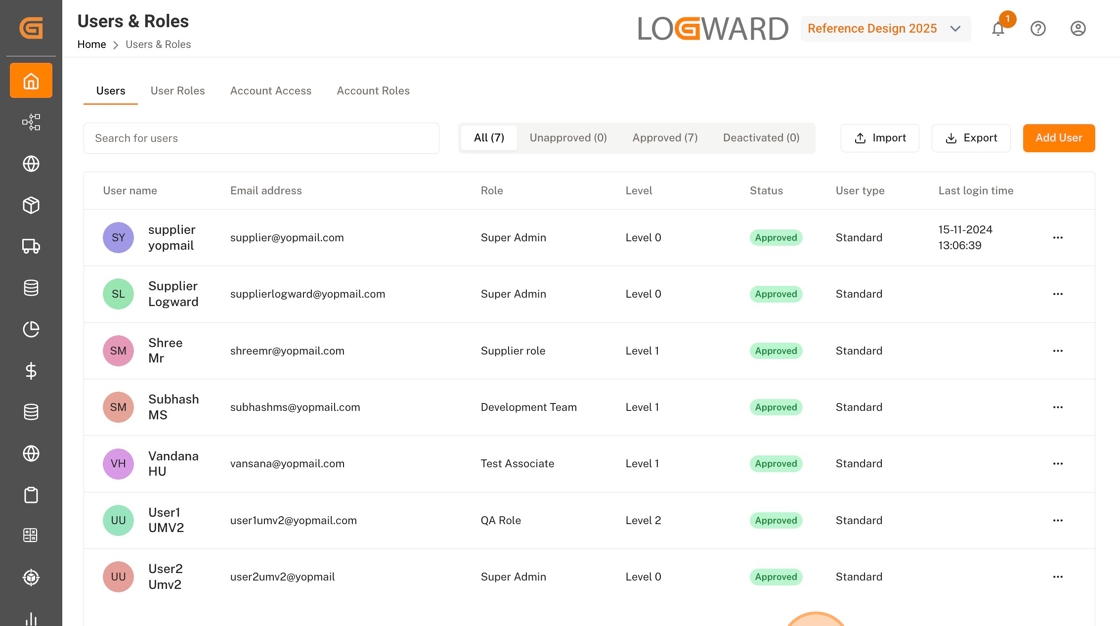Open more actions for Supplier Logward row
Viewport: 1120px width, 626px height.
coord(1058,294)
